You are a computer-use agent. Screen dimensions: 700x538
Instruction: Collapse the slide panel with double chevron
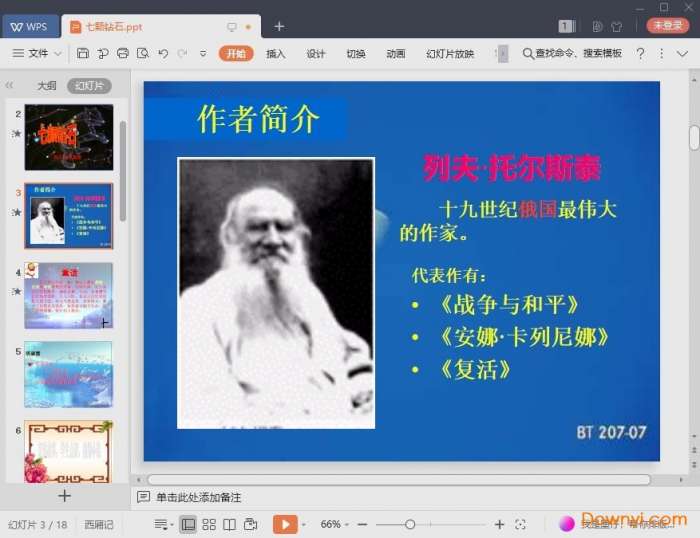[9, 85]
